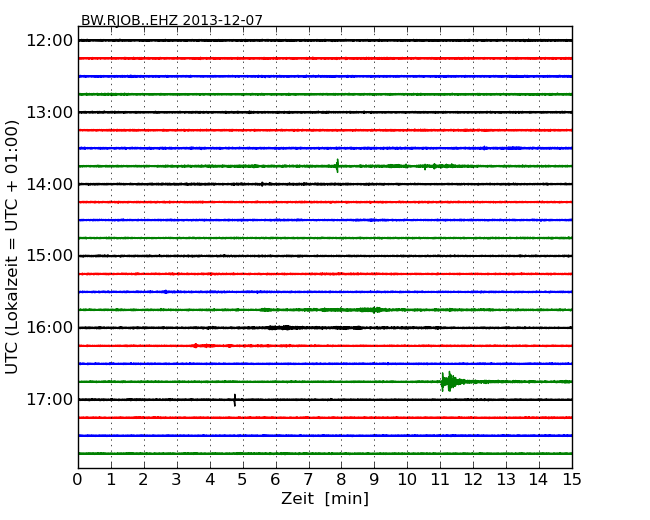Click the 16:00 time axis label
Screen dimensions: 650x520
point(49,328)
